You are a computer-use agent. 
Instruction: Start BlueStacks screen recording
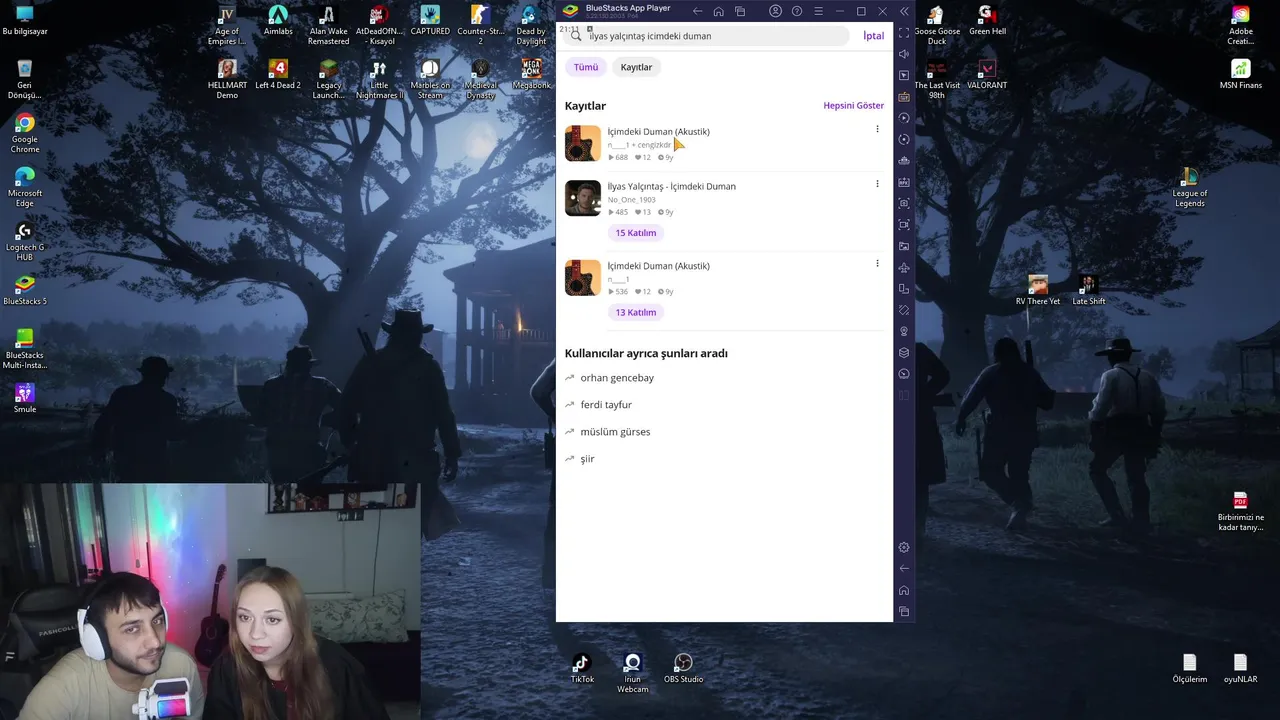[904, 225]
